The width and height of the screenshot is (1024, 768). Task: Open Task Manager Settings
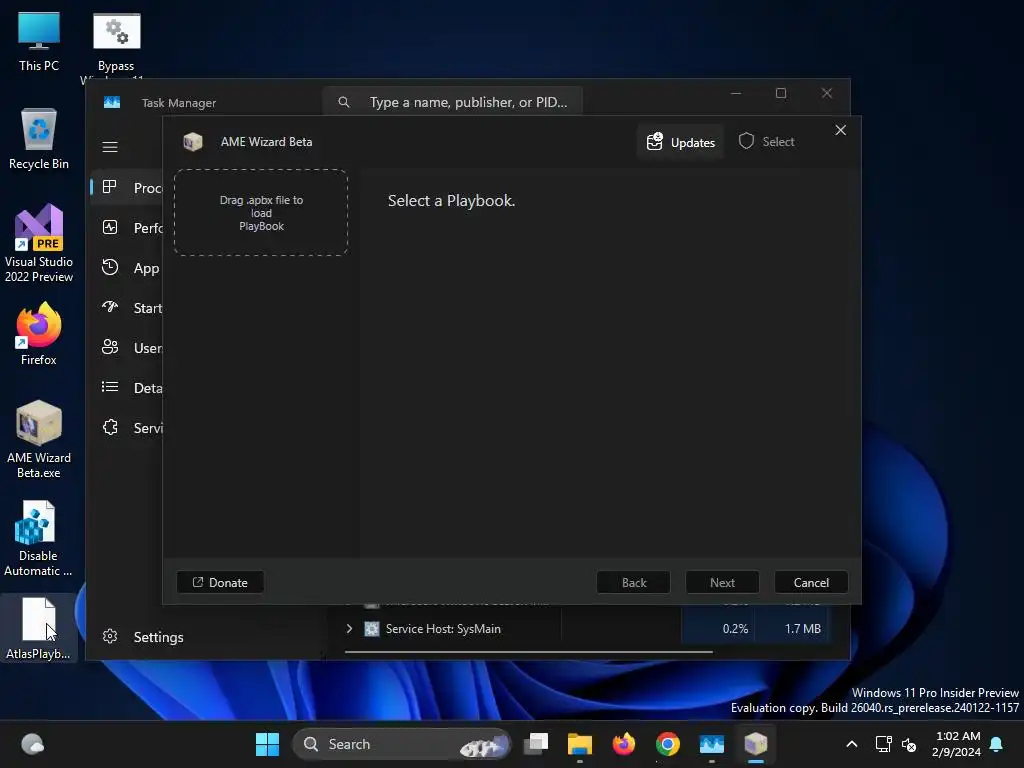click(144, 637)
